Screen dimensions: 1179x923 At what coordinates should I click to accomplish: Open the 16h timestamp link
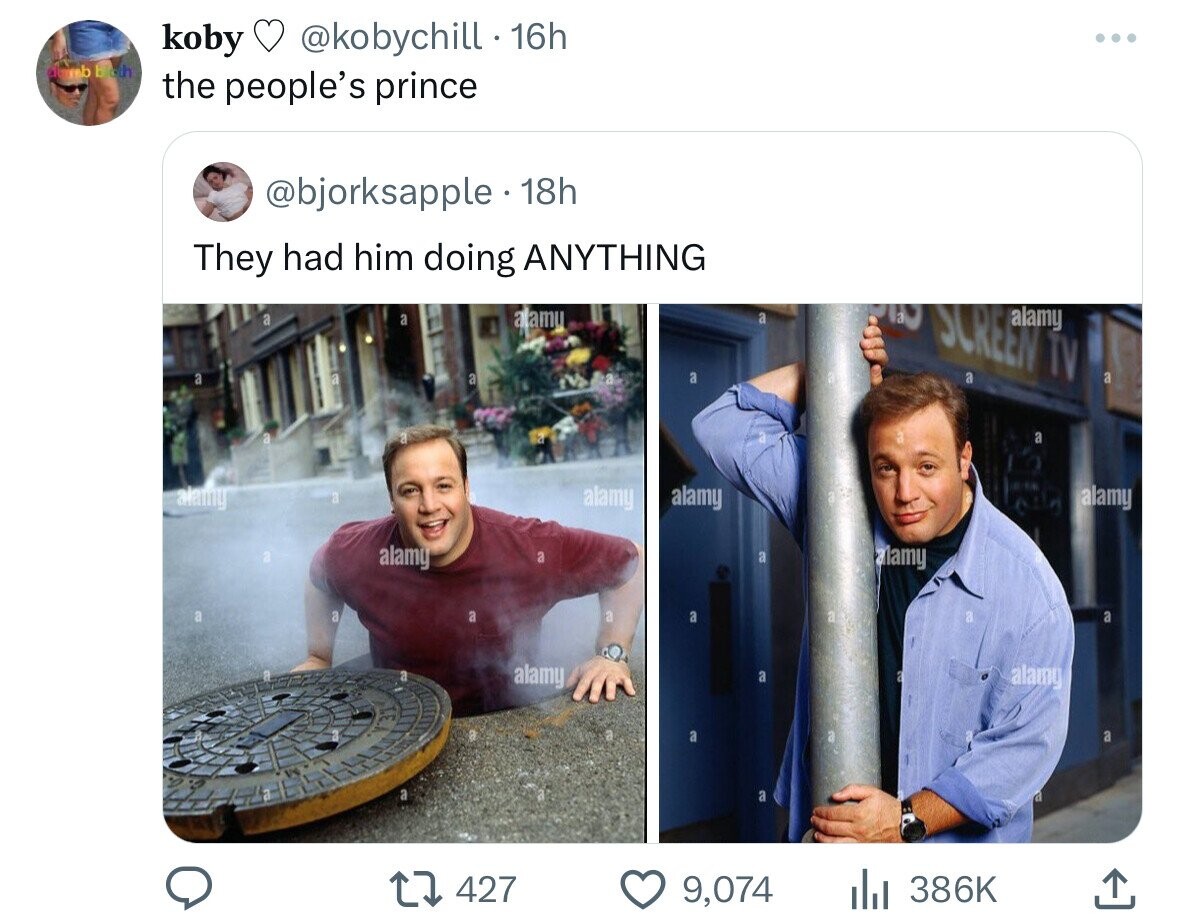coord(538,36)
